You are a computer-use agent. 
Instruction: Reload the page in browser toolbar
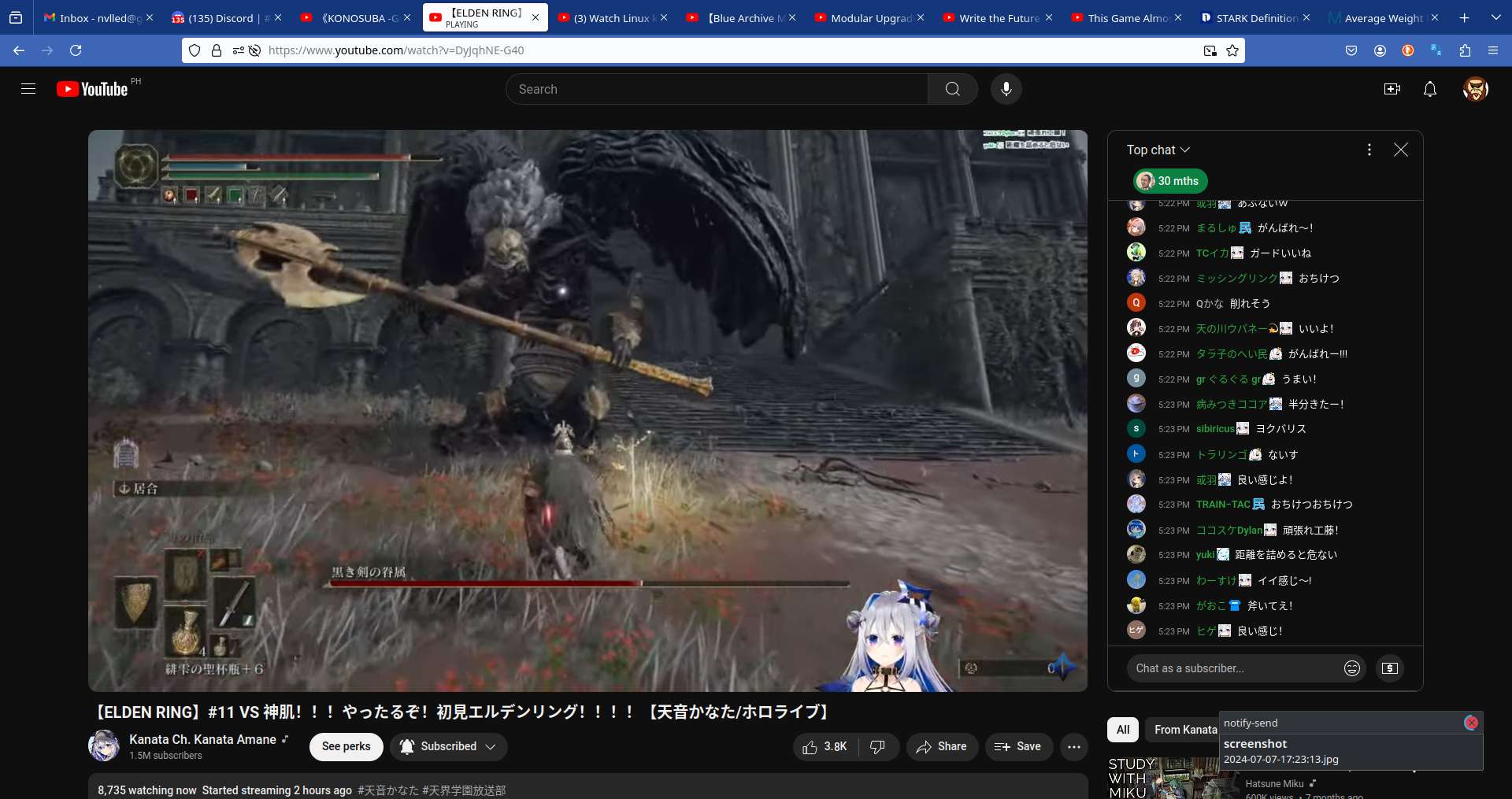76,50
